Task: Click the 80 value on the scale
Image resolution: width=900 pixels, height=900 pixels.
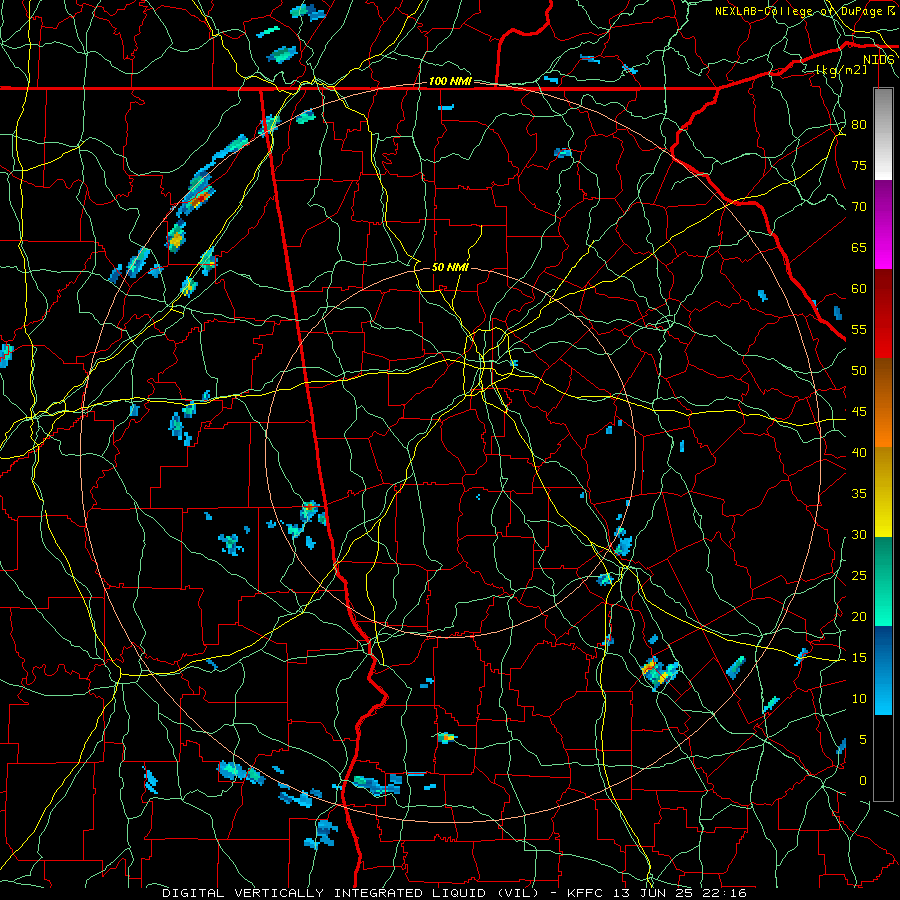Action: [859, 125]
